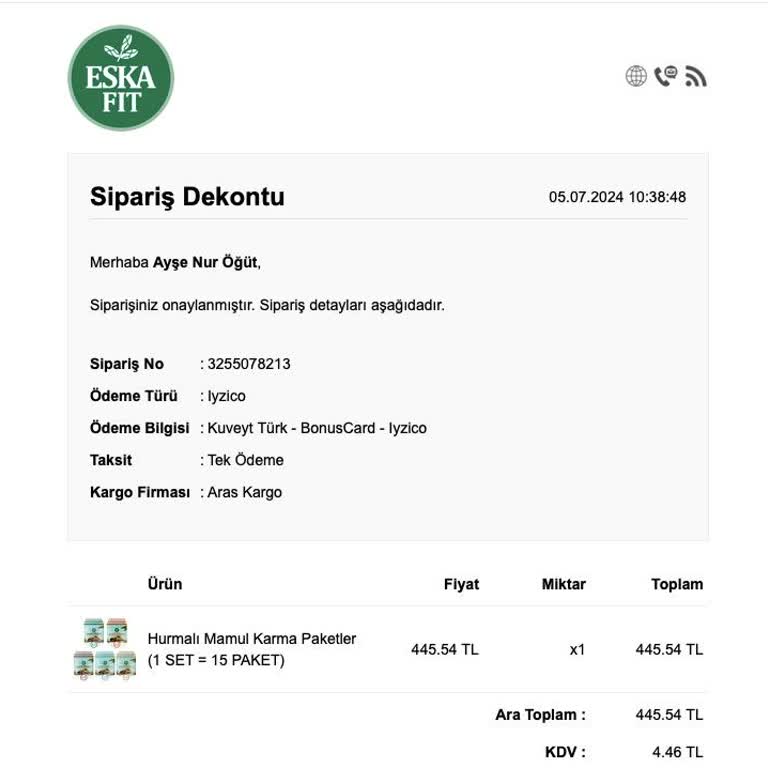This screenshot has height=768, width=768.
Task: Click the Ürün column header
Action: [x=165, y=584]
